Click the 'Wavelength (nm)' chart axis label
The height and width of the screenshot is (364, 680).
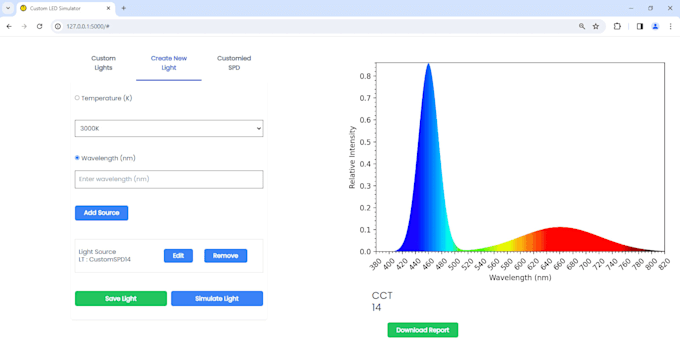click(x=520, y=278)
